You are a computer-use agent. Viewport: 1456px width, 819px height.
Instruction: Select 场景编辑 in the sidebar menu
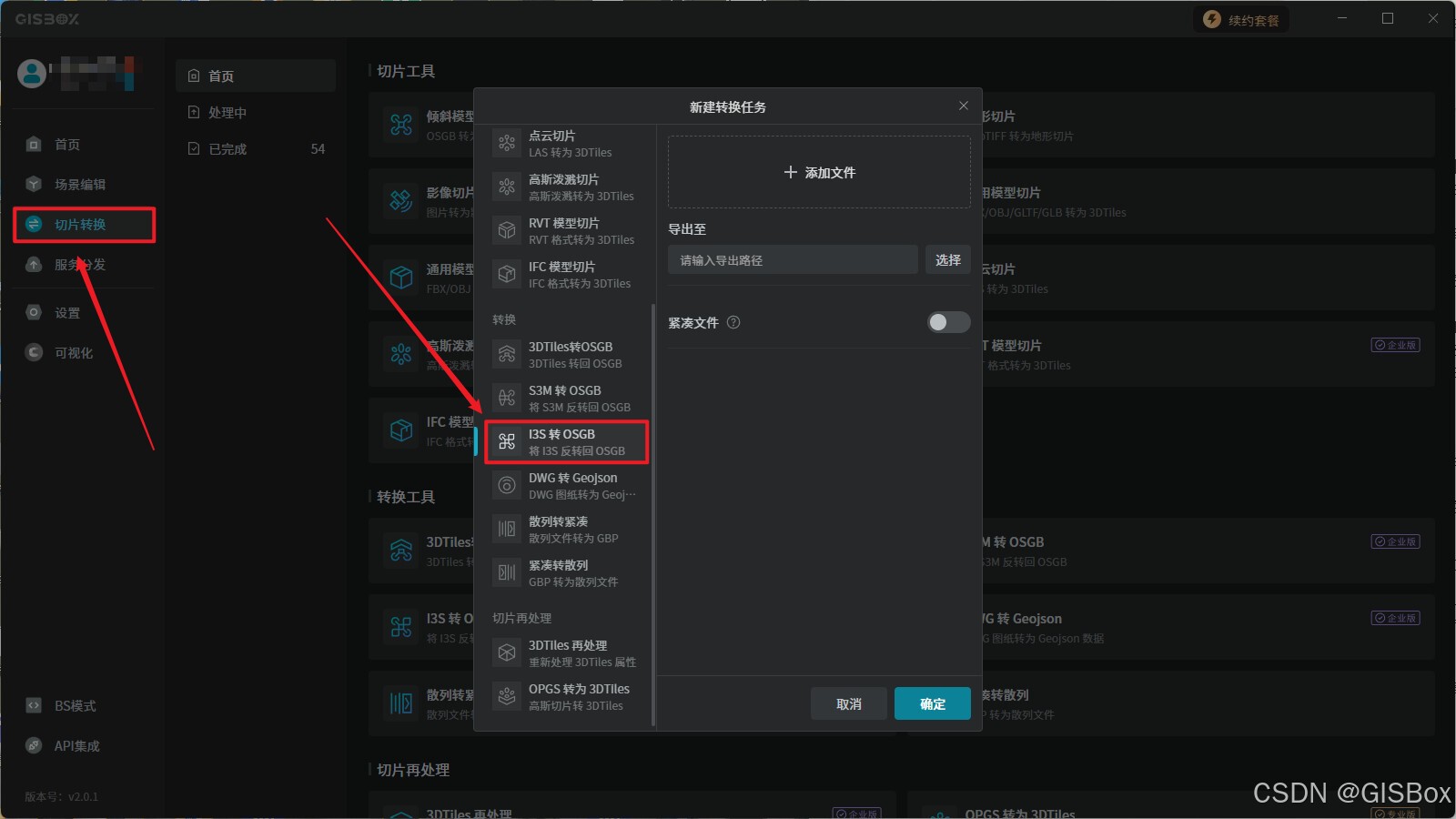click(x=84, y=184)
